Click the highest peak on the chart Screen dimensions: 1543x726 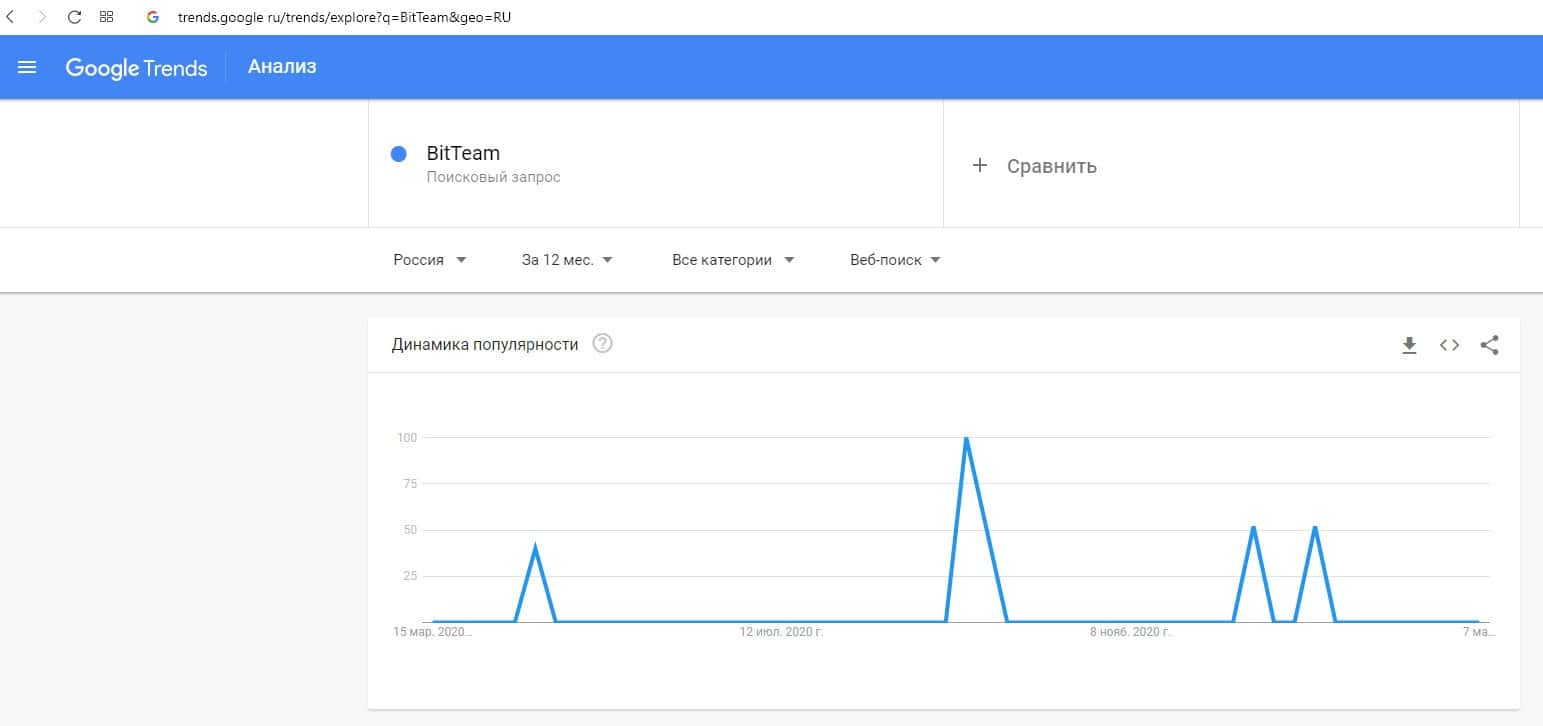point(966,438)
